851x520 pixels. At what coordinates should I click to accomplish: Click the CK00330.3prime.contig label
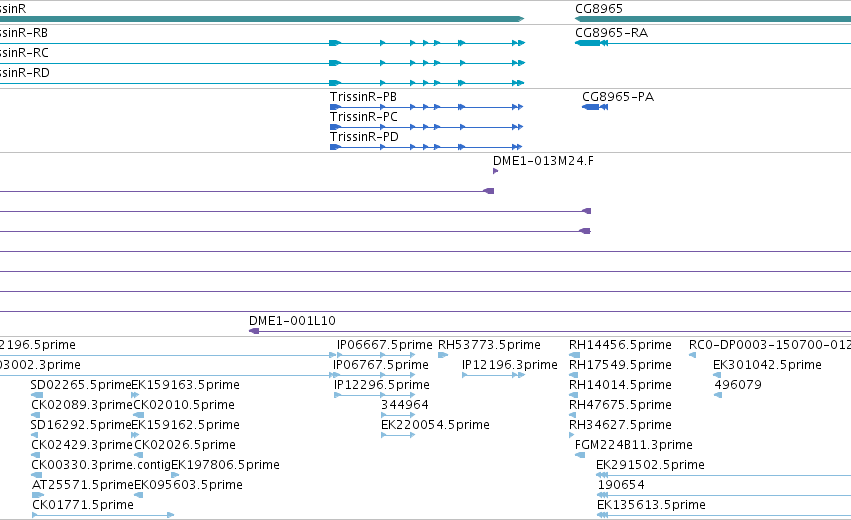tap(101, 465)
